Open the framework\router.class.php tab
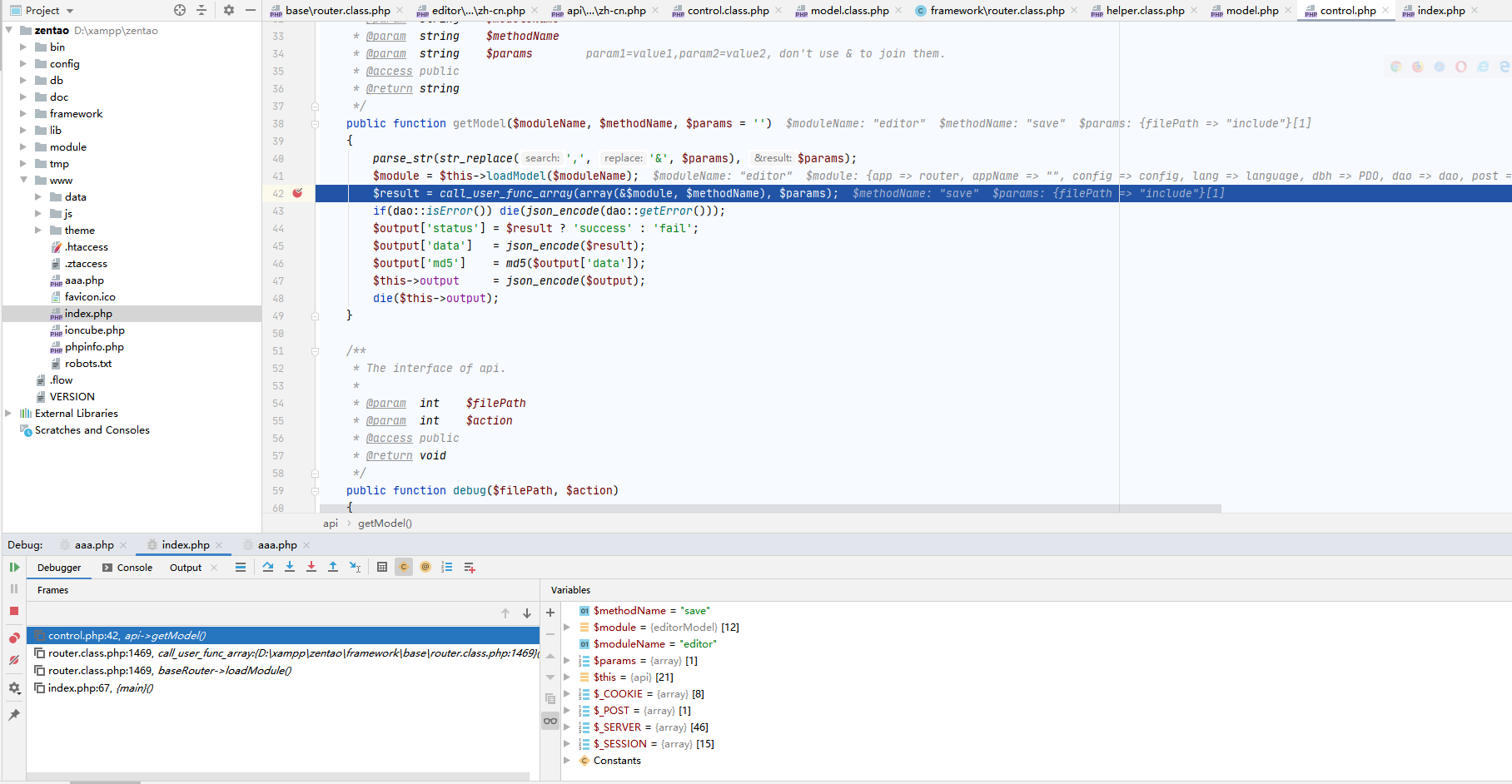This screenshot has width=1512, height=784. pos(997,11)
